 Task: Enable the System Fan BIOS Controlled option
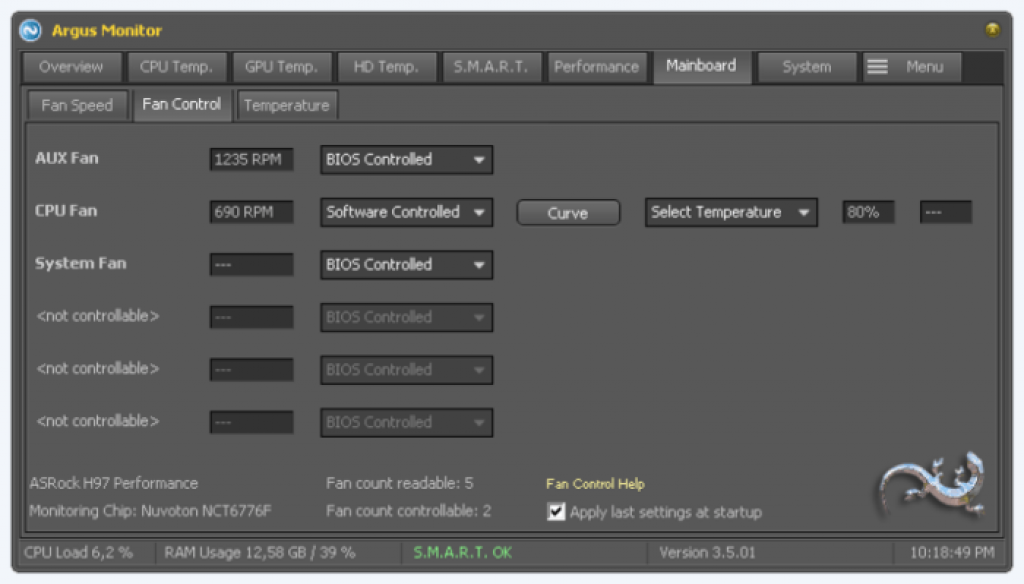coord(406,264)
